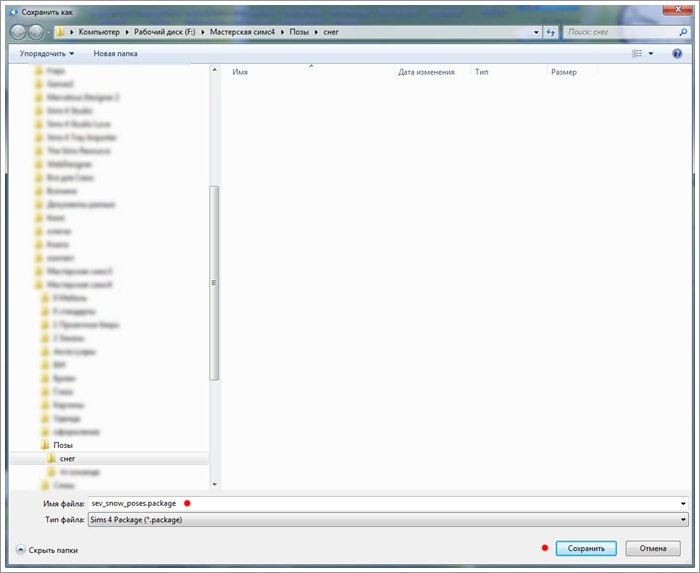The image size is (700, 573).
Task: Click the Back navigation arrow
Action: point(18,32)
